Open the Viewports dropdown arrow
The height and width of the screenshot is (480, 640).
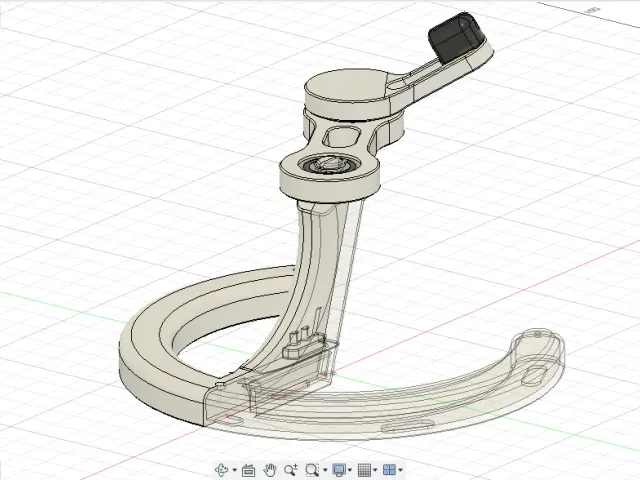[x=400, y=470]
